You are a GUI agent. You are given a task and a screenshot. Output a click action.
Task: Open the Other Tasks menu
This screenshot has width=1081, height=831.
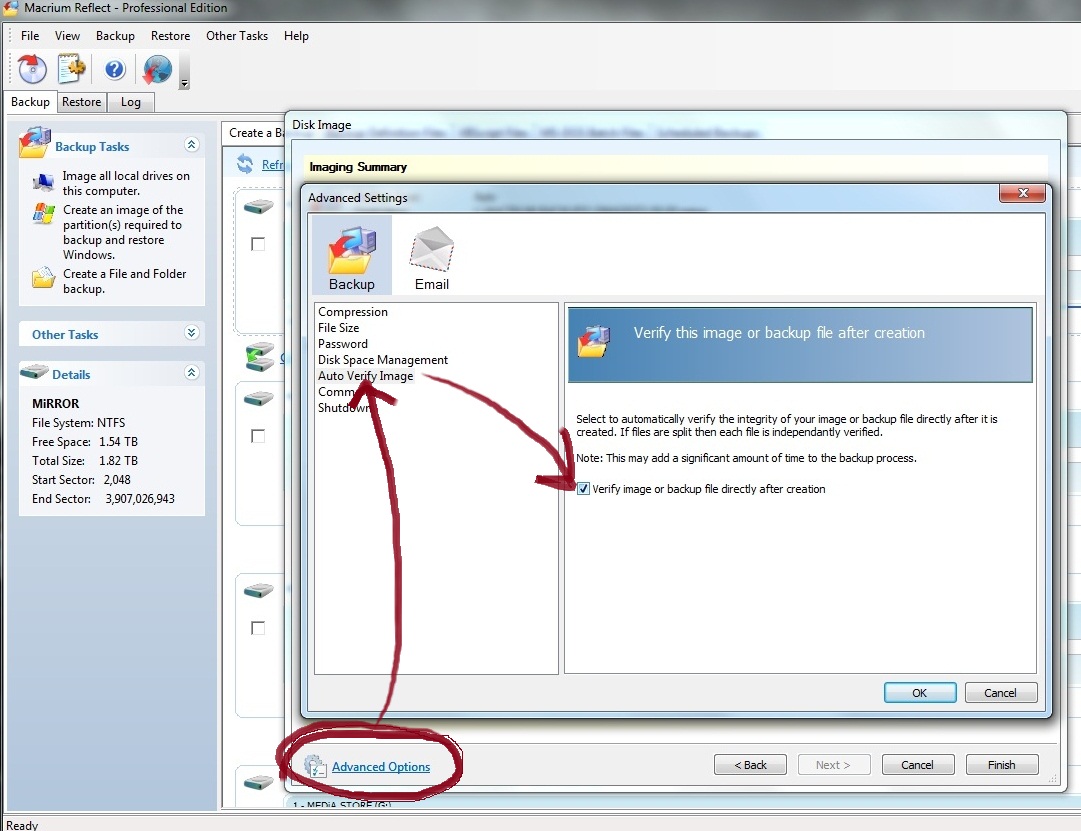pyautogui.click(x=236, y=36)
